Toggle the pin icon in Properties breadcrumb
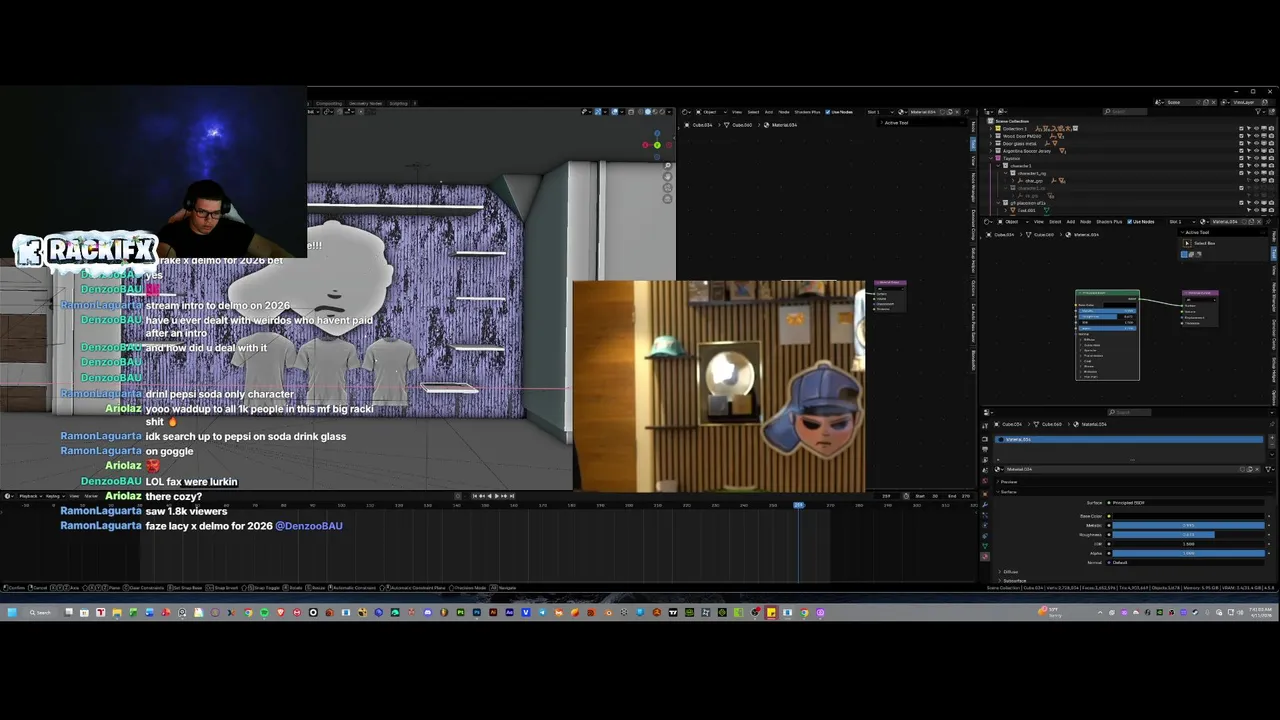Viewport: 1280px width, 720px height. coord(1272,424)
